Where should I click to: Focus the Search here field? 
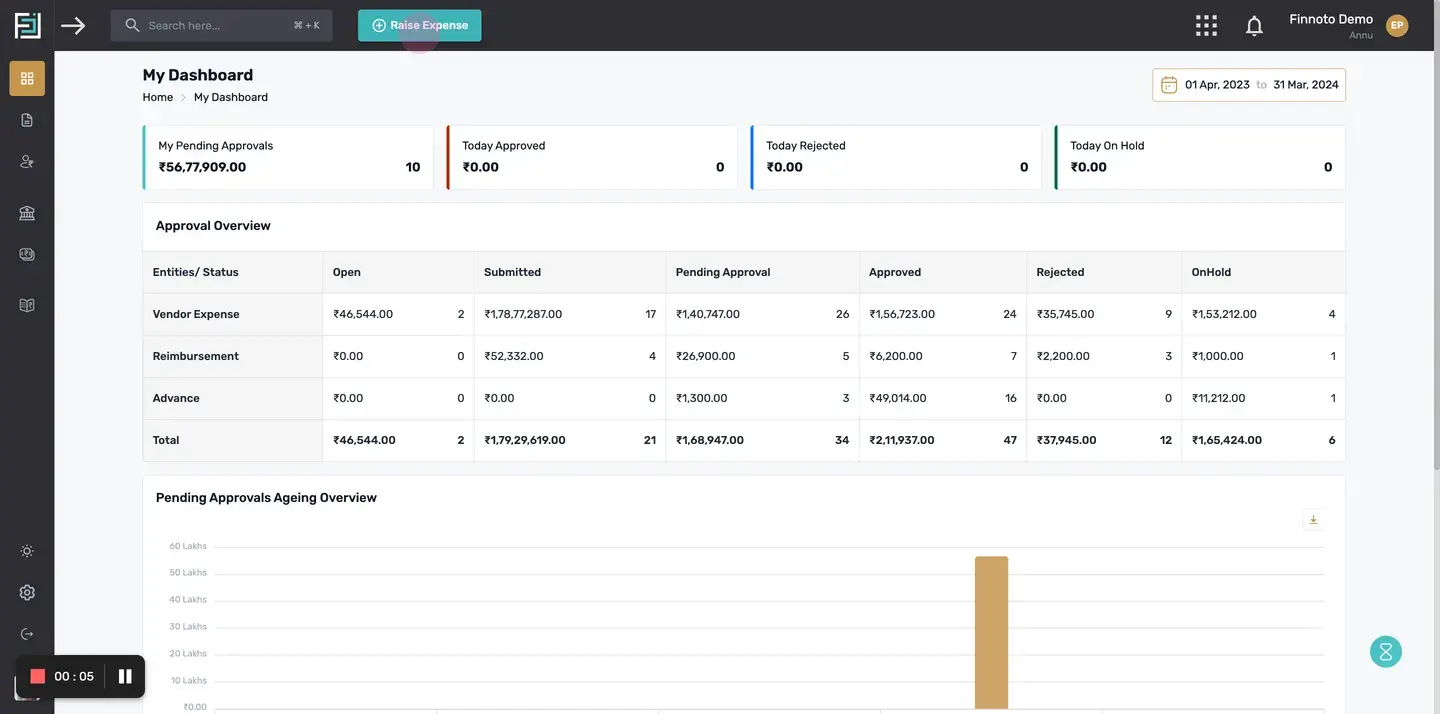tap(222, 25)
